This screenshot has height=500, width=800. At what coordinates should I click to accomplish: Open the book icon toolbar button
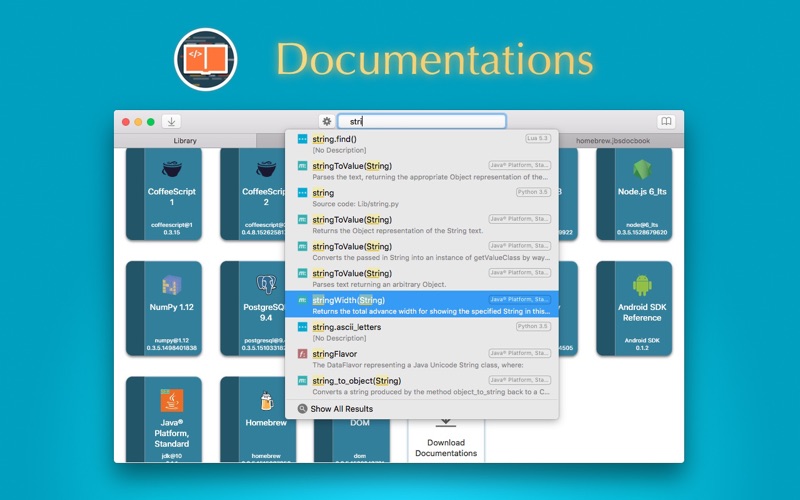tap(666, 121)
